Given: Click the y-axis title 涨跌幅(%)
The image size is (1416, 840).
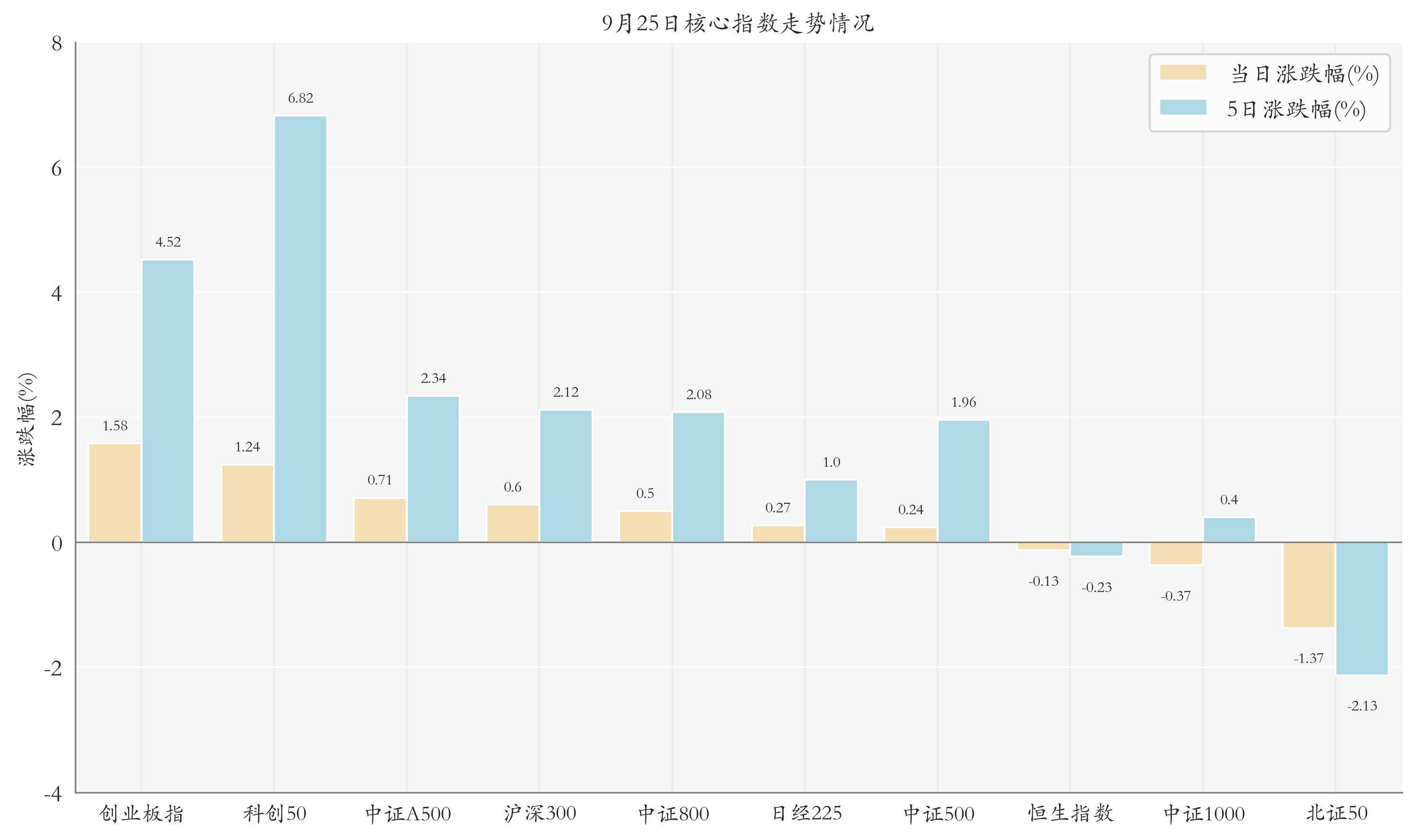Looking at the screenshot, I should [x=27, y=419].
